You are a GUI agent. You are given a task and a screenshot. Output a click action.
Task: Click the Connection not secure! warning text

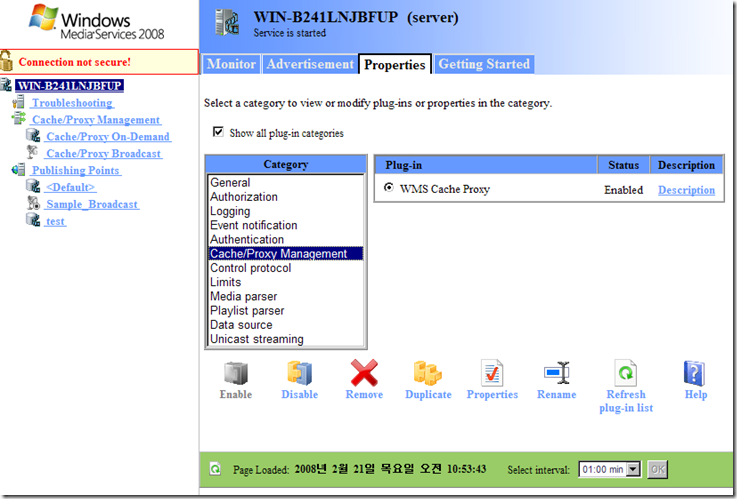(75, 62)
